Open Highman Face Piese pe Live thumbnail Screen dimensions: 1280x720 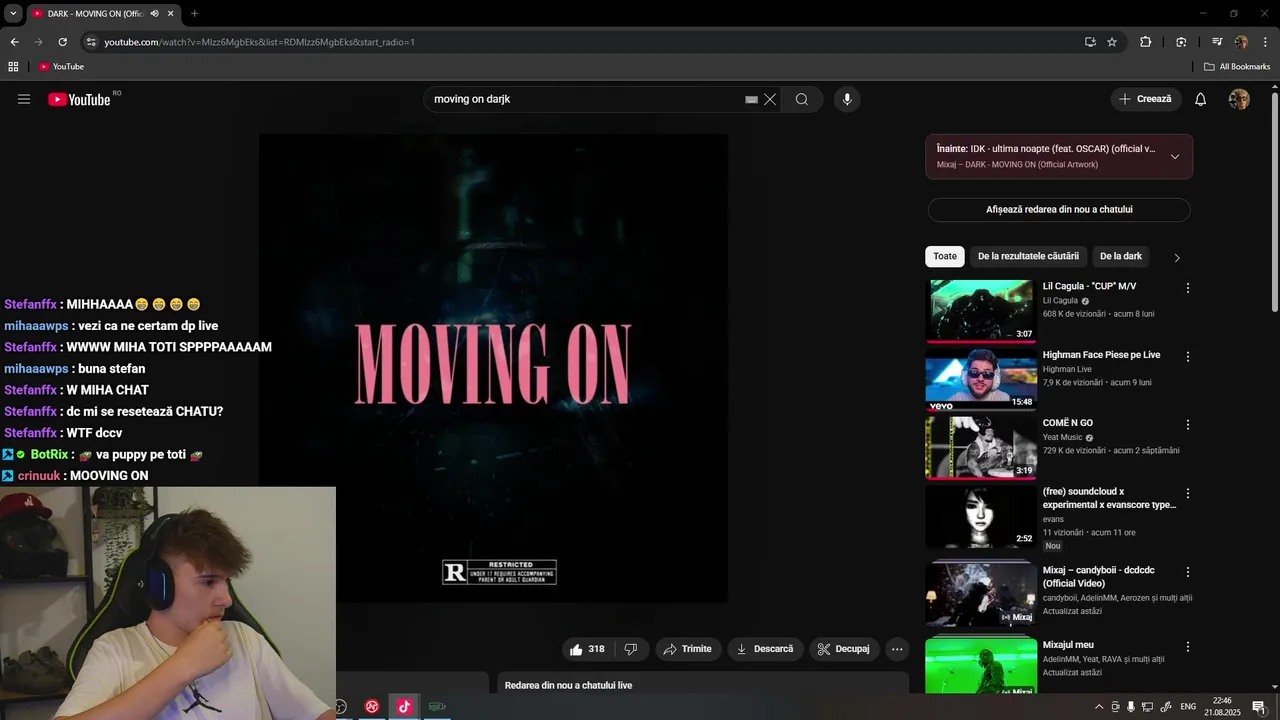click(x=981, y=379)
